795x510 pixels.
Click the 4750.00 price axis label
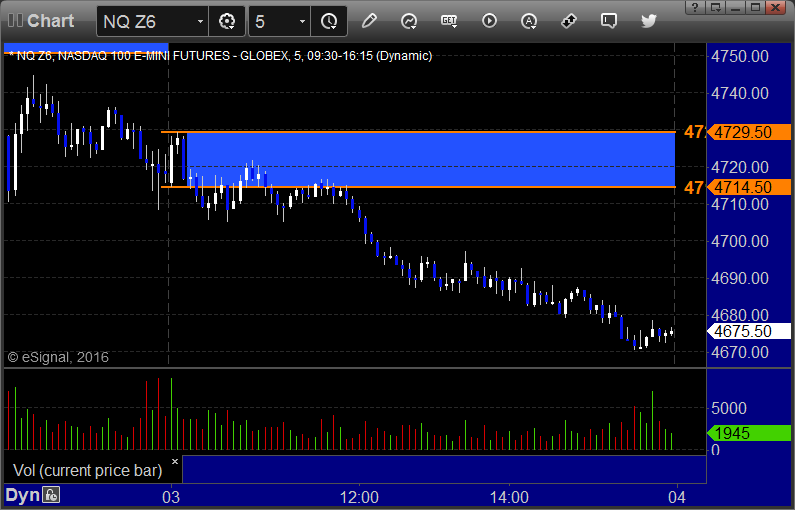click(740, 56)
